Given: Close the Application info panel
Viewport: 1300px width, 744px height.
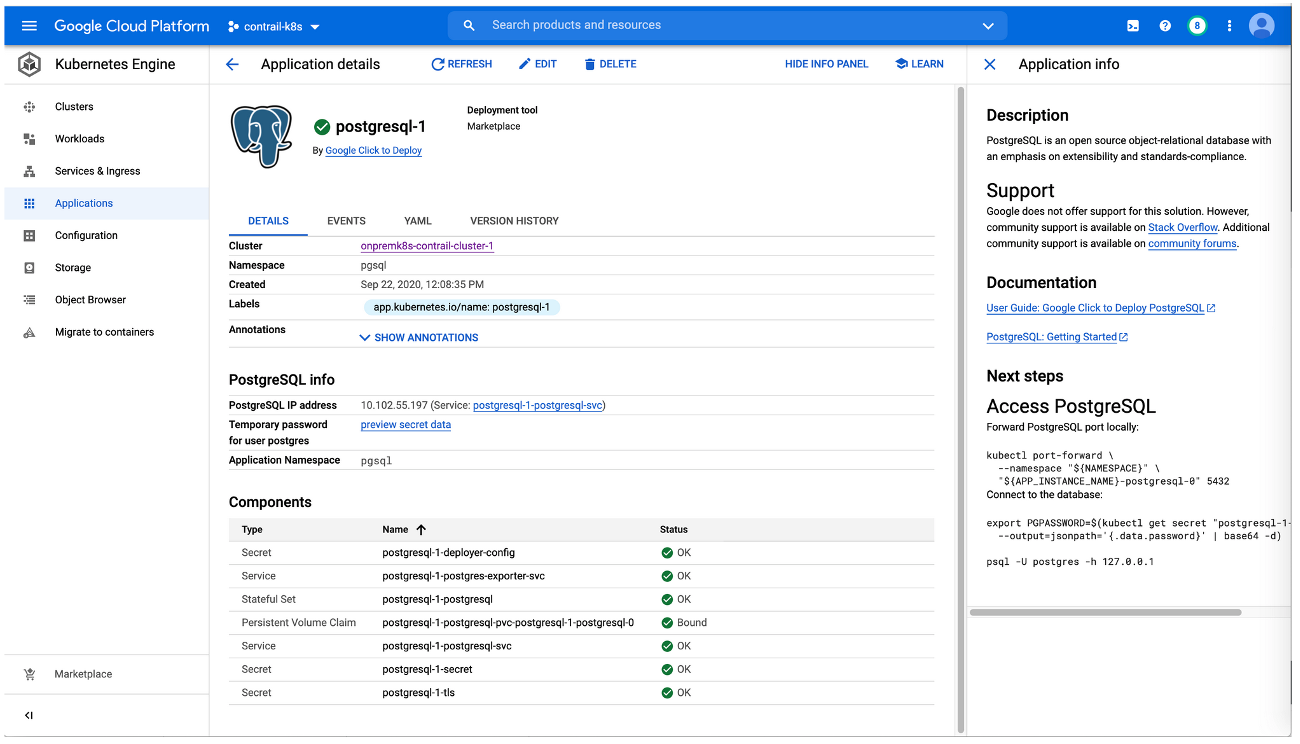Looking at the screenshot, I should [990, 64].
